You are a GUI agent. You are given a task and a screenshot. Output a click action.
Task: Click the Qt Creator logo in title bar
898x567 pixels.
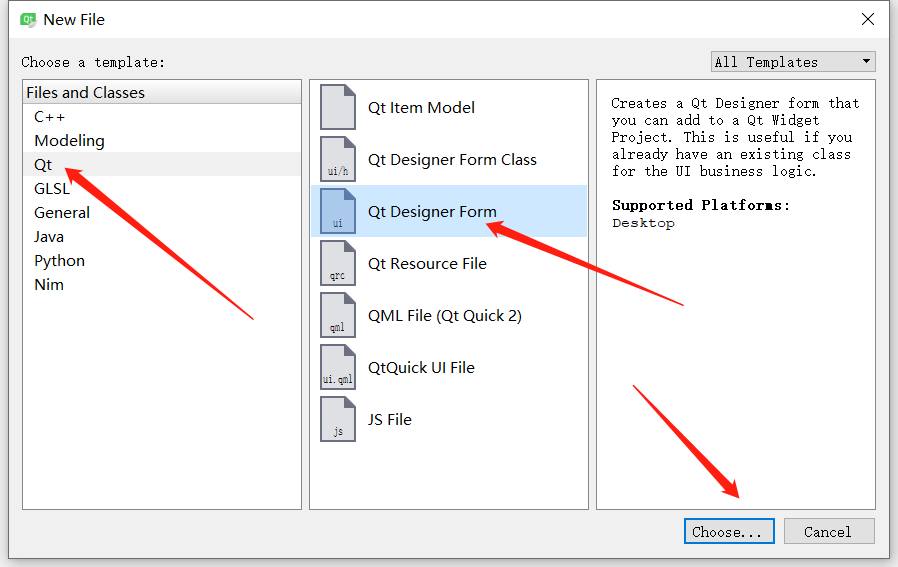coord(28,20)
